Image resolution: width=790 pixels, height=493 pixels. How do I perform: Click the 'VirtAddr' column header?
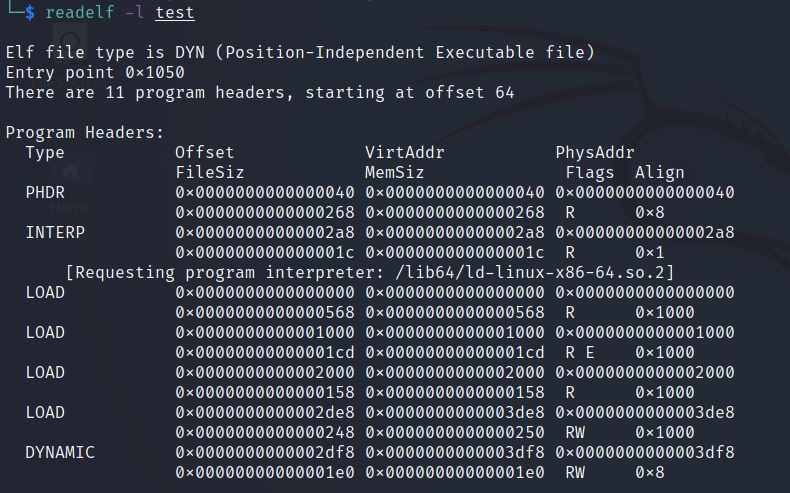point(404,152)
